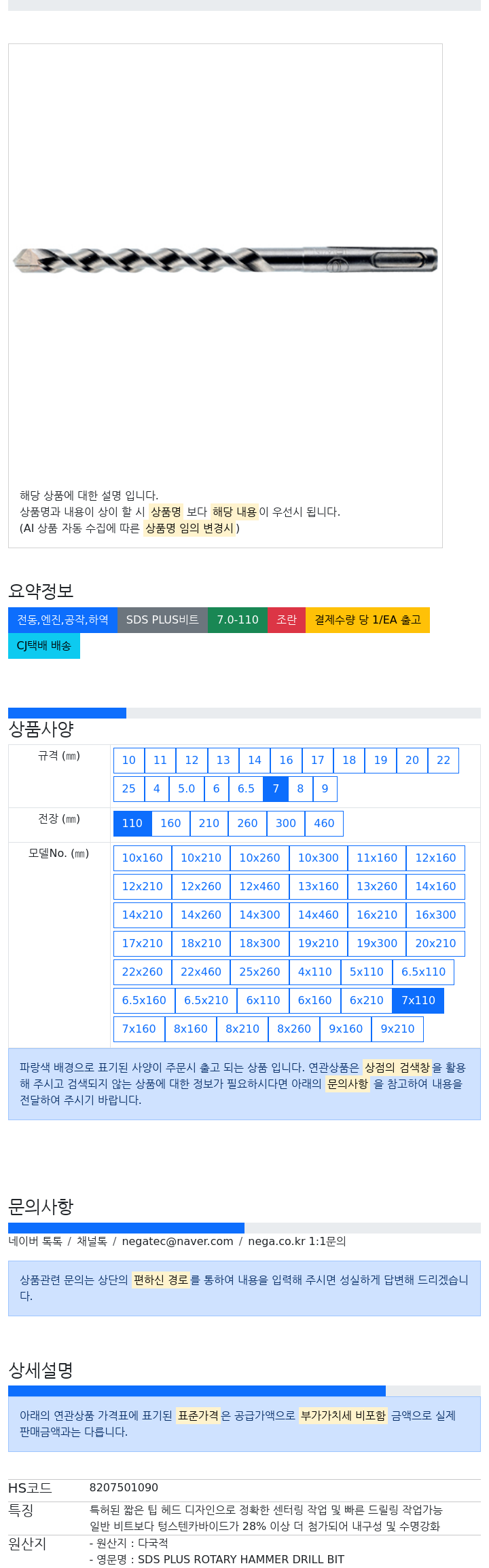Choose diameter 6.5 in 규격 row
Viewport: 489px width, 1568px height.
coord(246,789)
